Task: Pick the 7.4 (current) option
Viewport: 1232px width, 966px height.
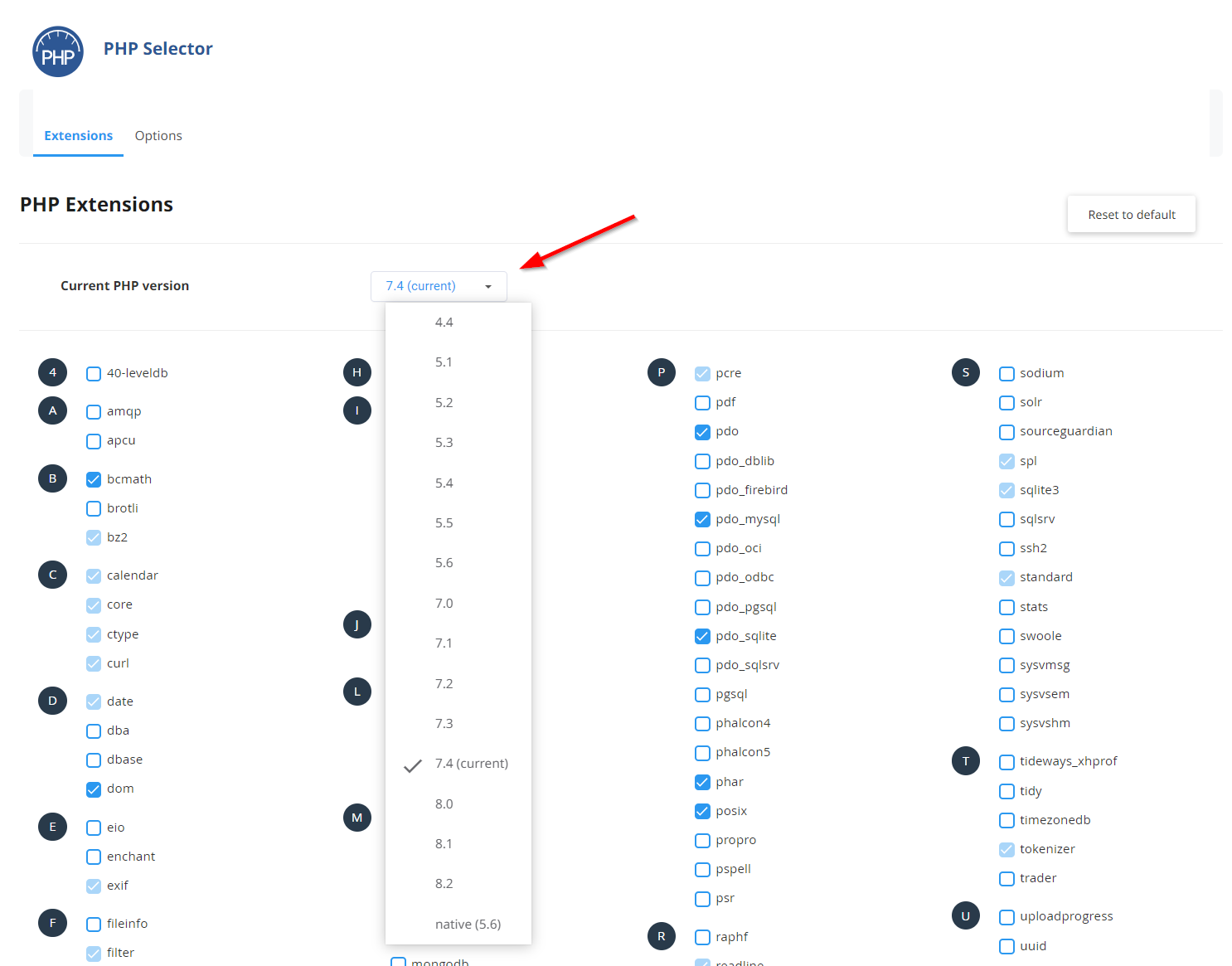Action: [x=458, y=764]
